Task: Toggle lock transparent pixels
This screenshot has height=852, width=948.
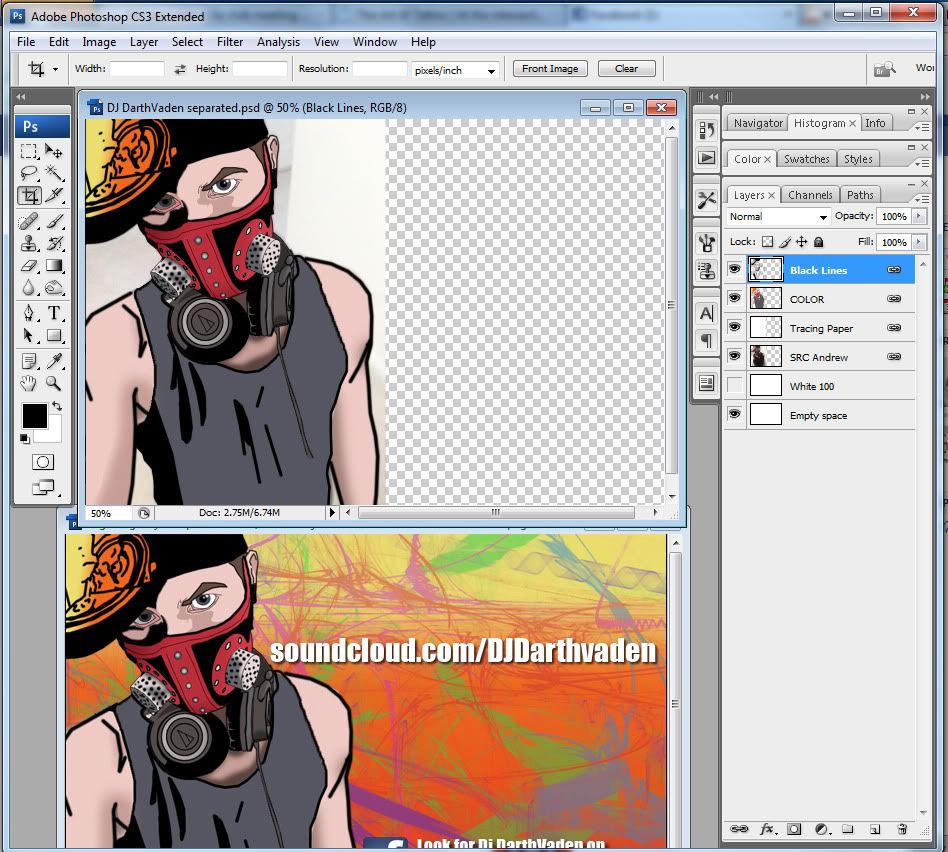Action: click(767, 242)
